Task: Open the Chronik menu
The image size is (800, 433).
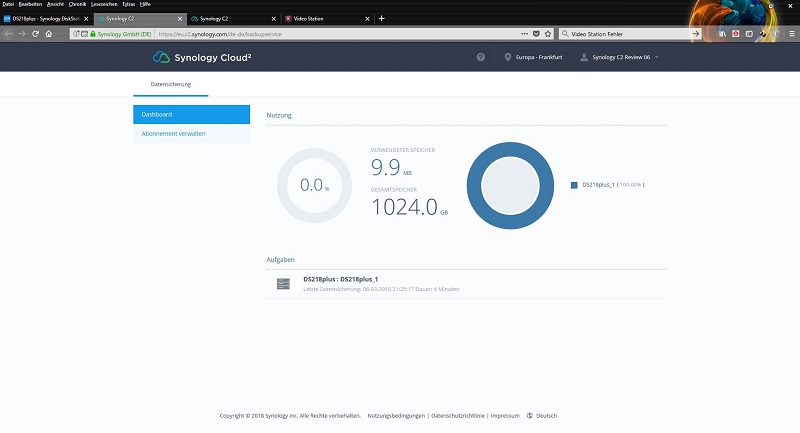Action: point(78,4)
